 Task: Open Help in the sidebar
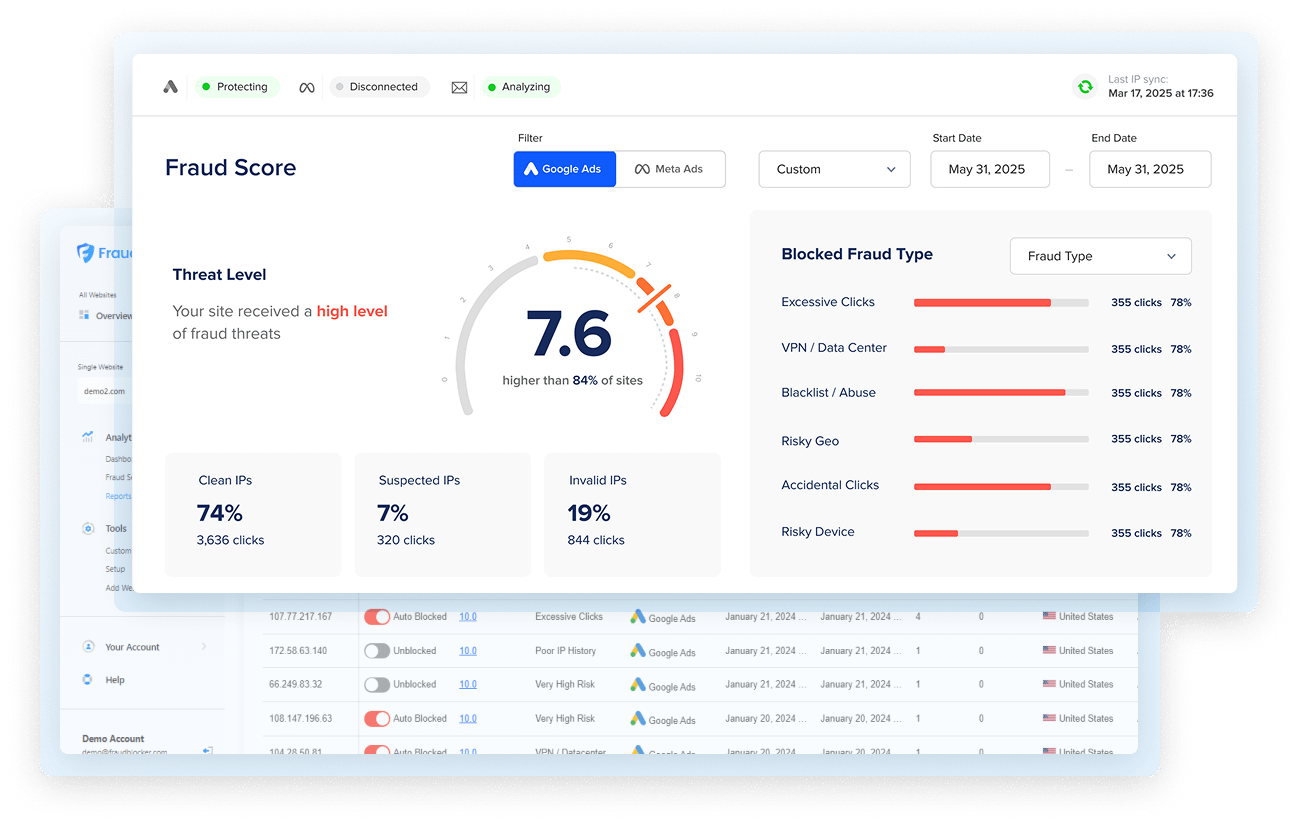pyautogui.click(x=115, y=680)
